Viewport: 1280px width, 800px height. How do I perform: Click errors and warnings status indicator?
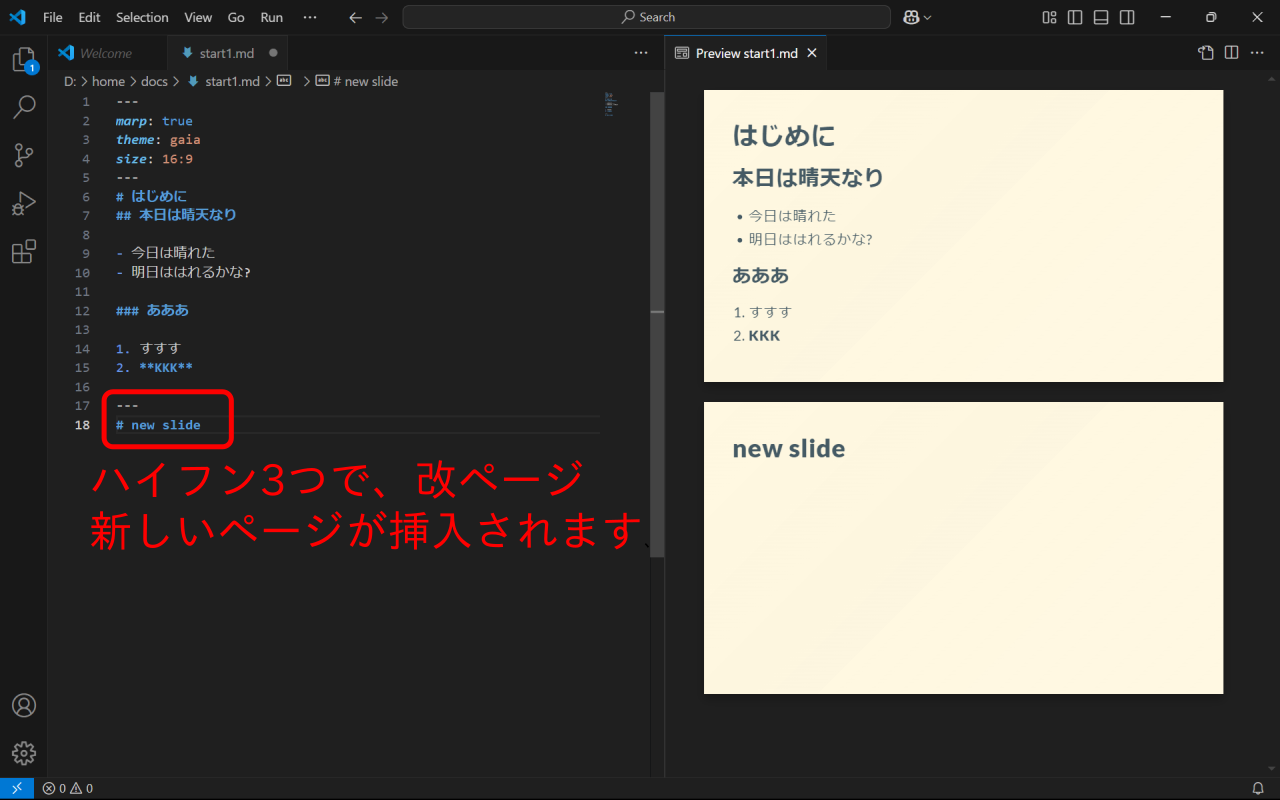[x=68, y=788]
